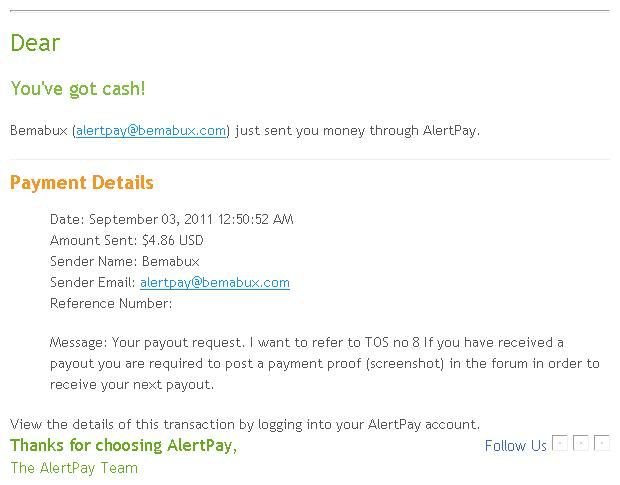Click the Date September 03, 2011 line
The width and height of the screenshot is (620, 485).
pyautogui.click(x=172, y=219)
